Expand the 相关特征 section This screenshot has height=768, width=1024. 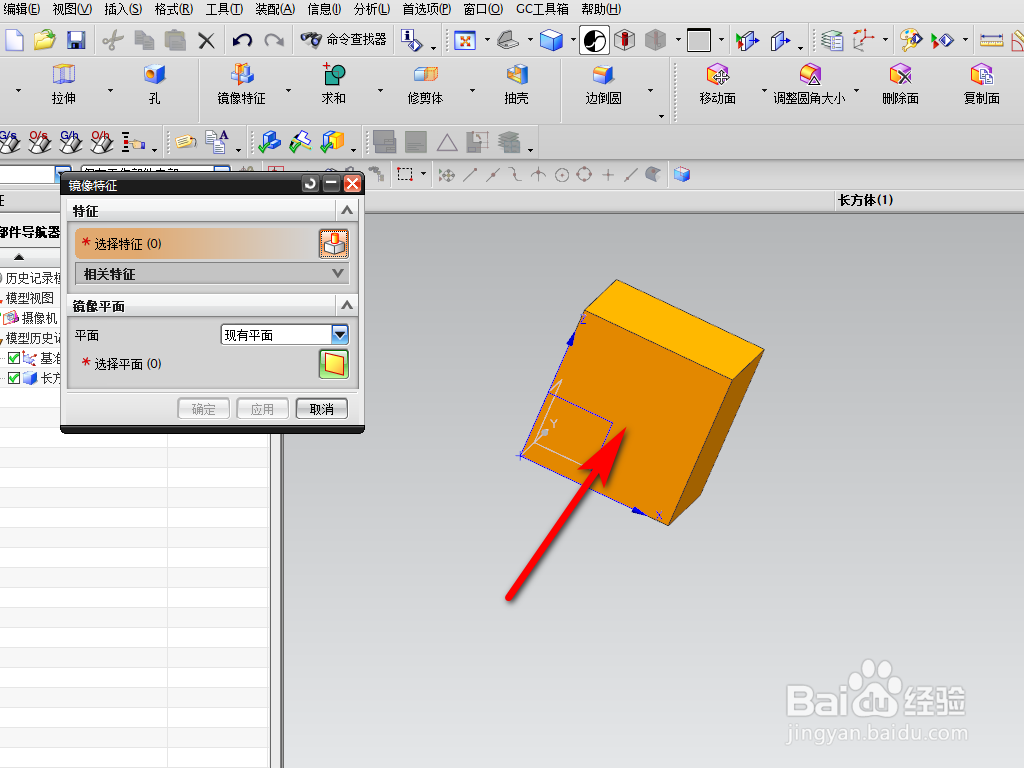(339, 273)
